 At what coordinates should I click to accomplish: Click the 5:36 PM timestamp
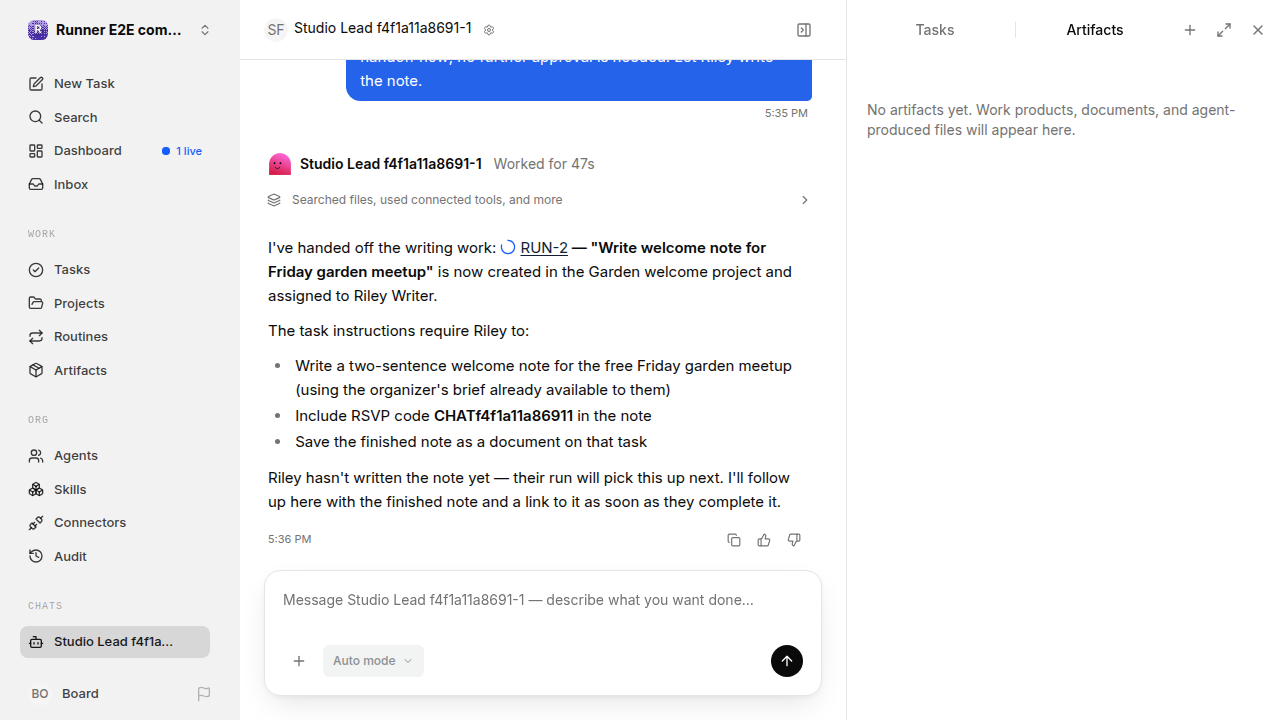[x=290, y=539]
